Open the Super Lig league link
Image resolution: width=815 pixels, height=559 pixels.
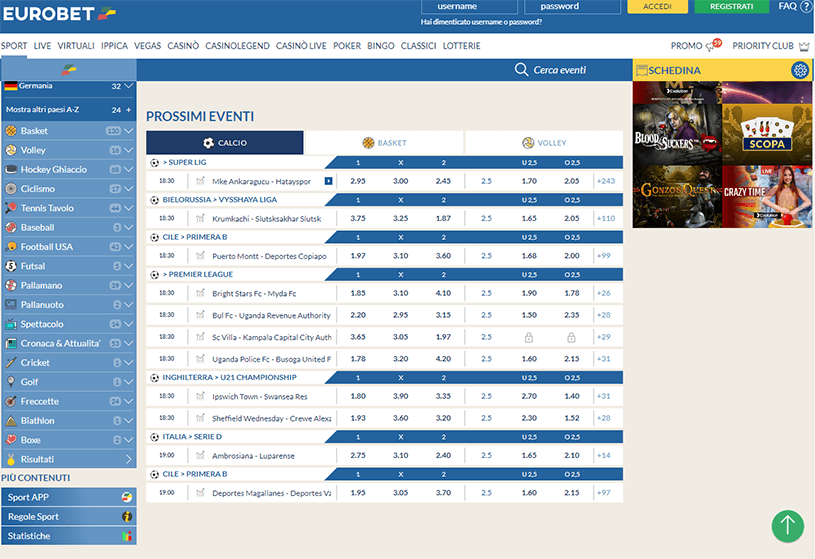click(x=185, y=162)
